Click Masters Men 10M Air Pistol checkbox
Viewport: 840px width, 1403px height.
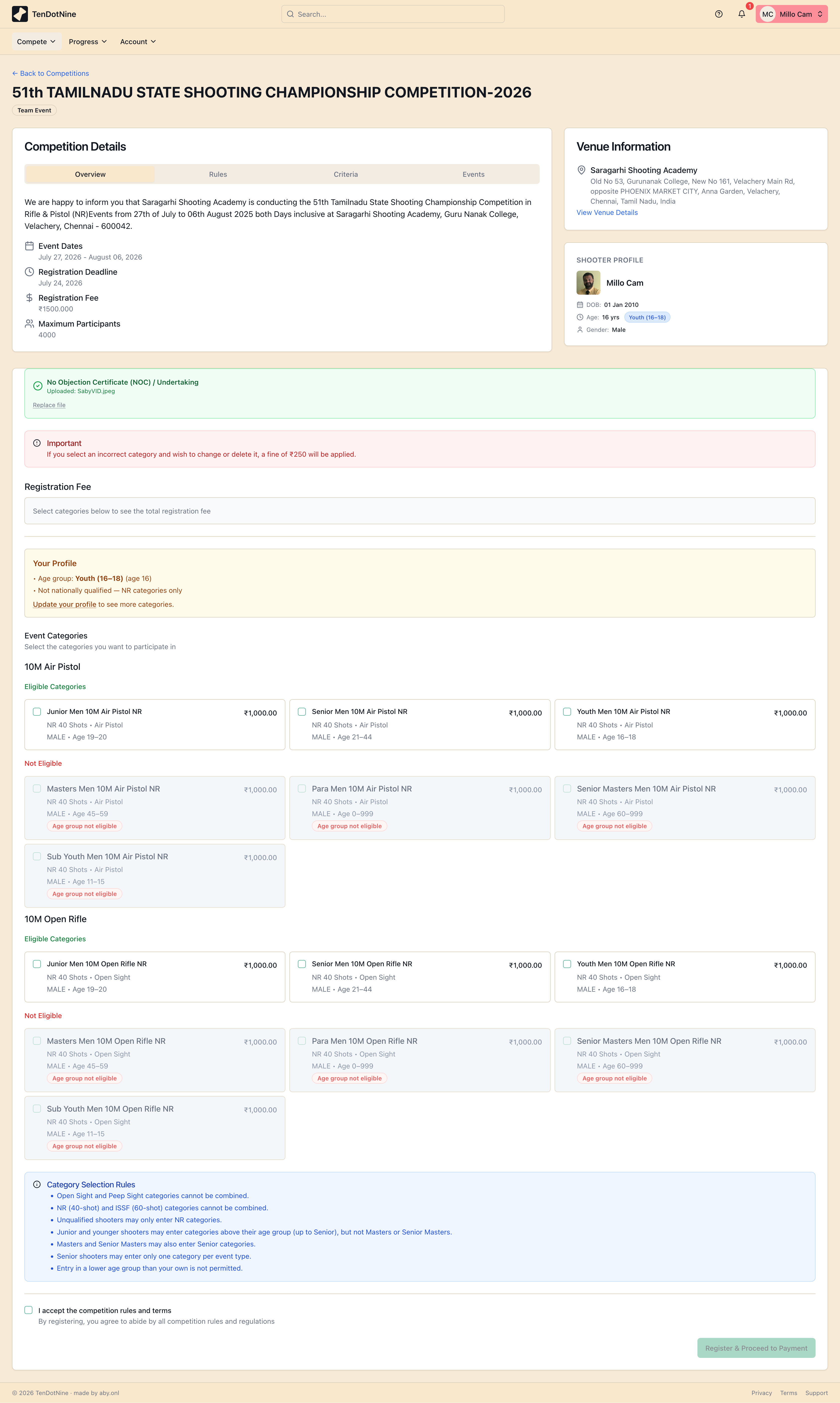click(37, 788)
